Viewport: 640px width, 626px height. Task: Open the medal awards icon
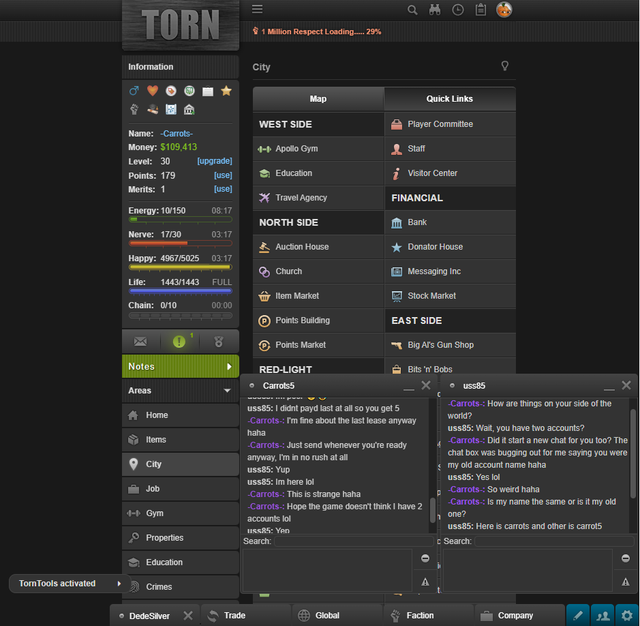pyautogui.click(x=219, y=342)
